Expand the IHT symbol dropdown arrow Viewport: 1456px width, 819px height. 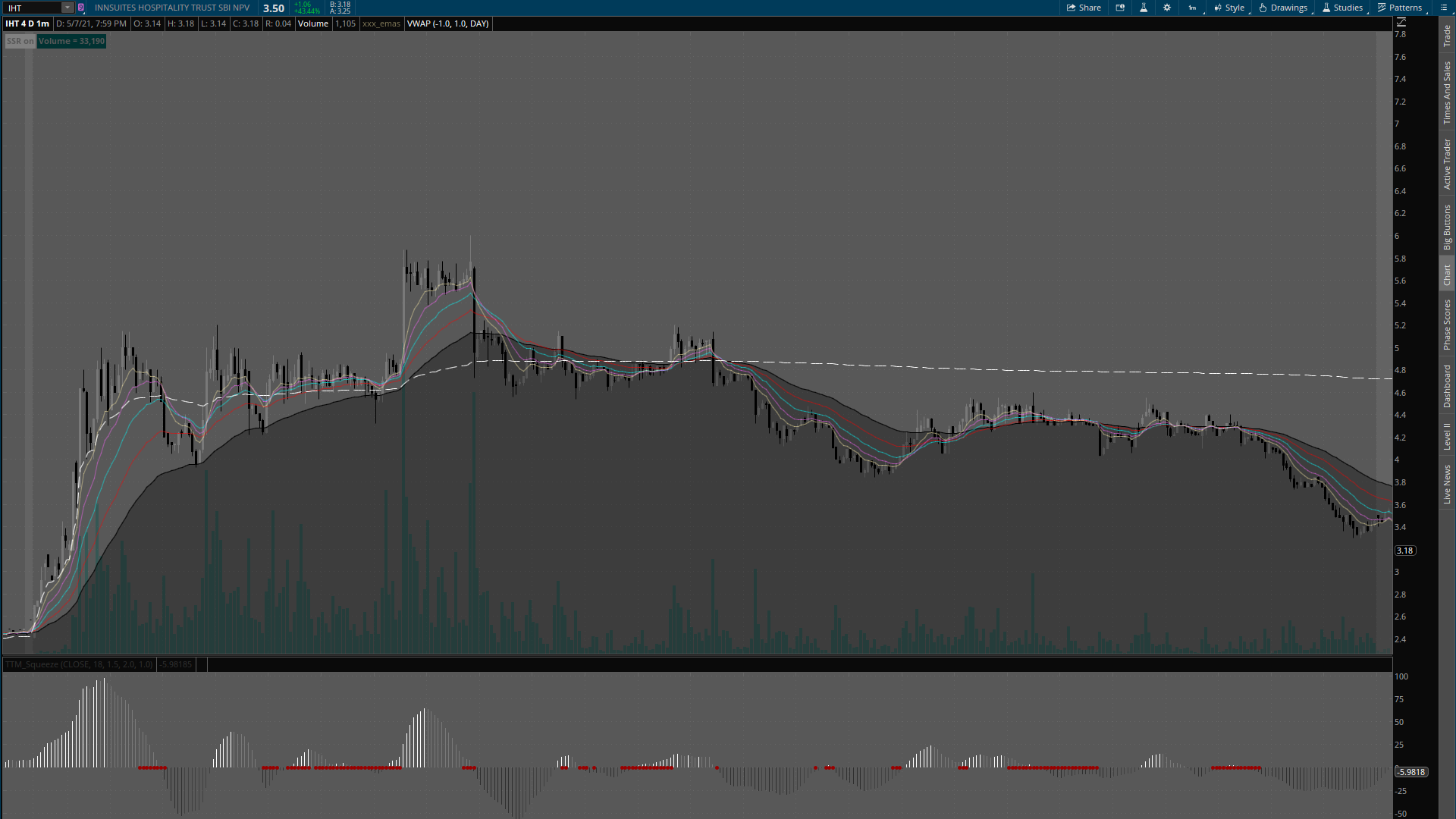pyautogui.click(x=67, y=8)
